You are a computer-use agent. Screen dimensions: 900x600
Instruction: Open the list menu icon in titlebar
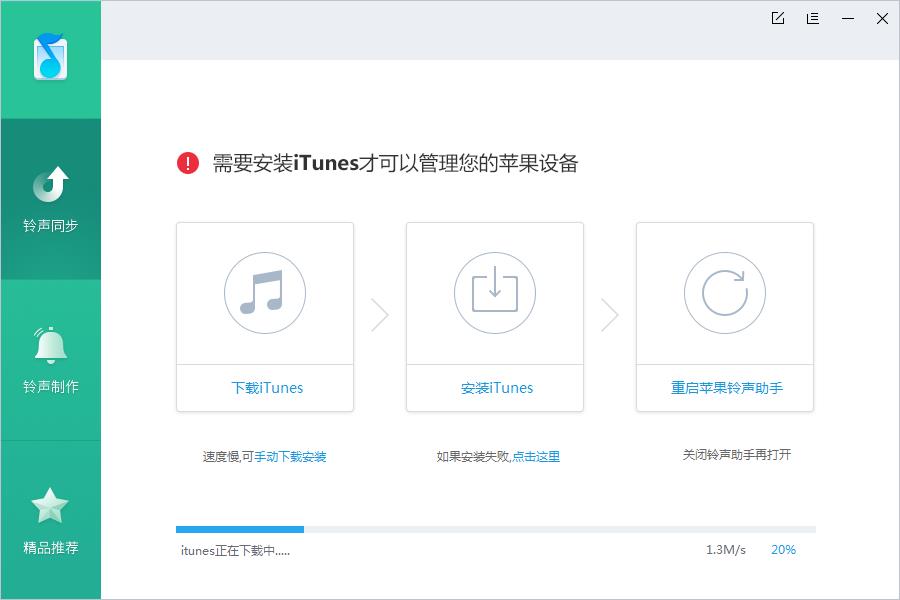812,18
